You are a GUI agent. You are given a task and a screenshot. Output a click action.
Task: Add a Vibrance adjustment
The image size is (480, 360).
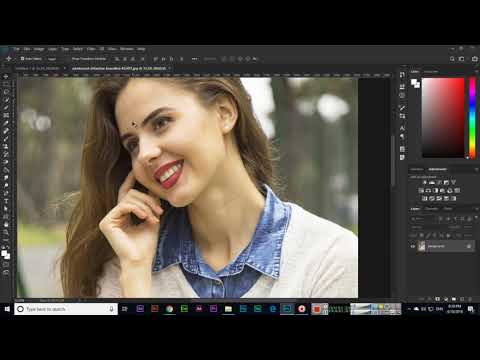(x=453, y=182)
